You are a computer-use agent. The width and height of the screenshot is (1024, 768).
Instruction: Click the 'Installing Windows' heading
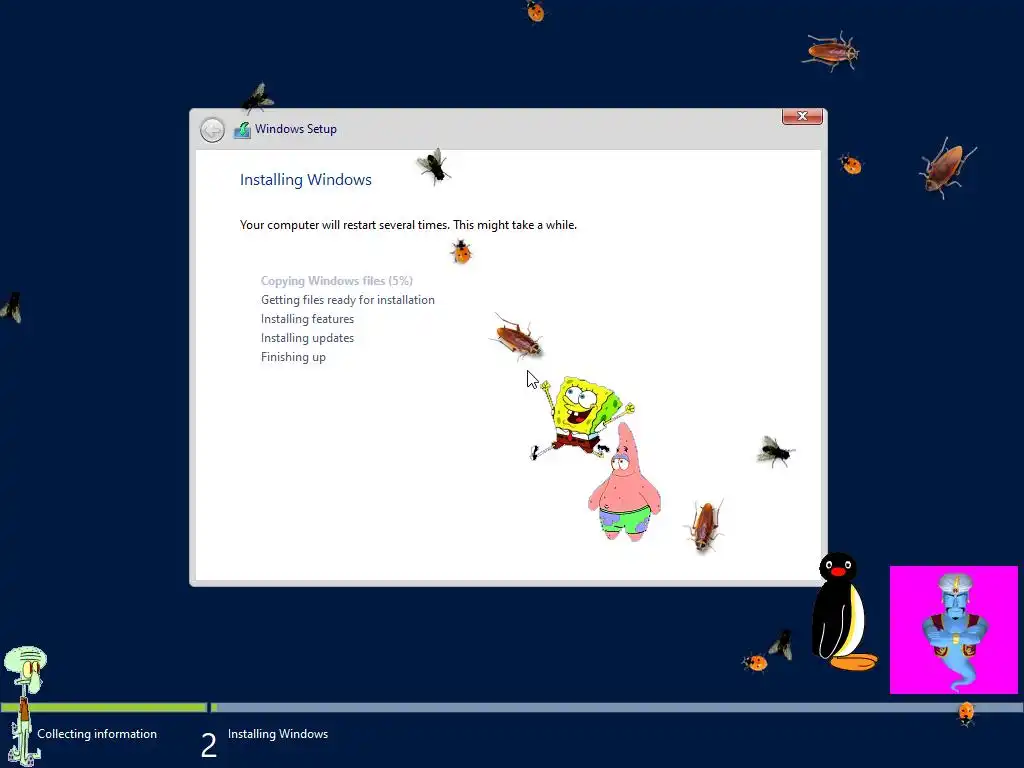pos(306,180)
